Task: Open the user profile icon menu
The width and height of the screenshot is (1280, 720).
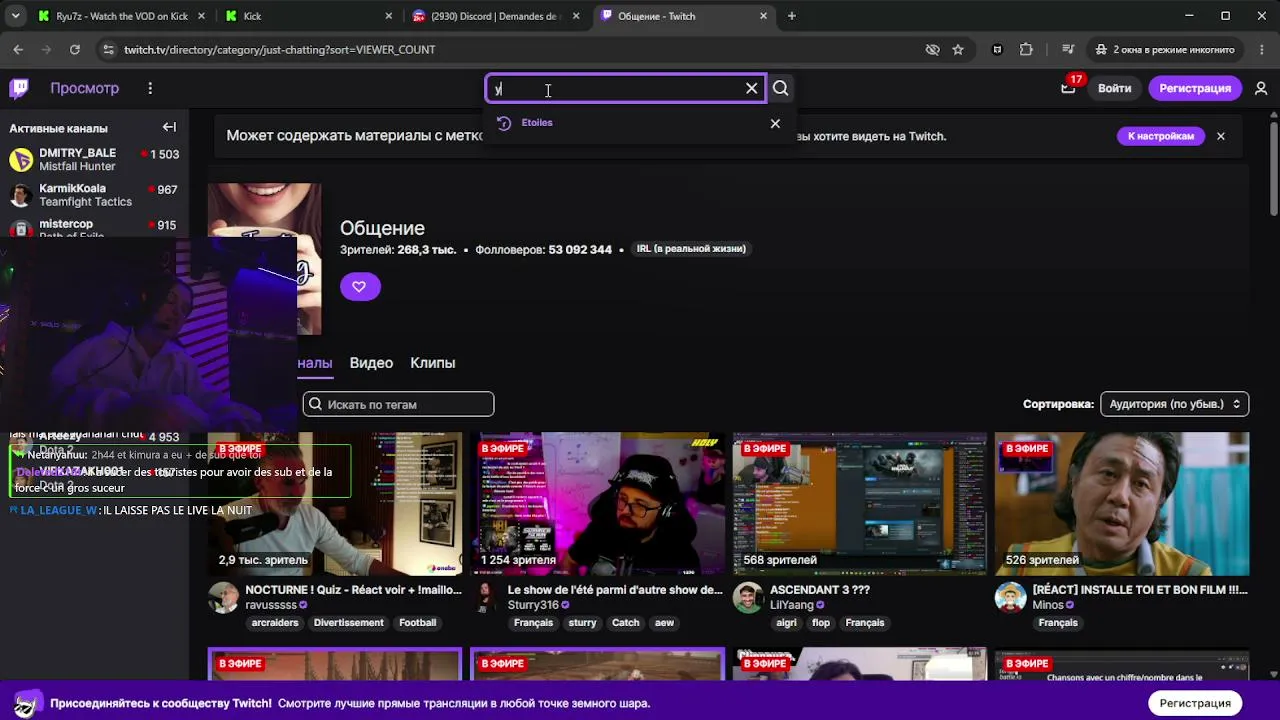Action: point(1261,88)
